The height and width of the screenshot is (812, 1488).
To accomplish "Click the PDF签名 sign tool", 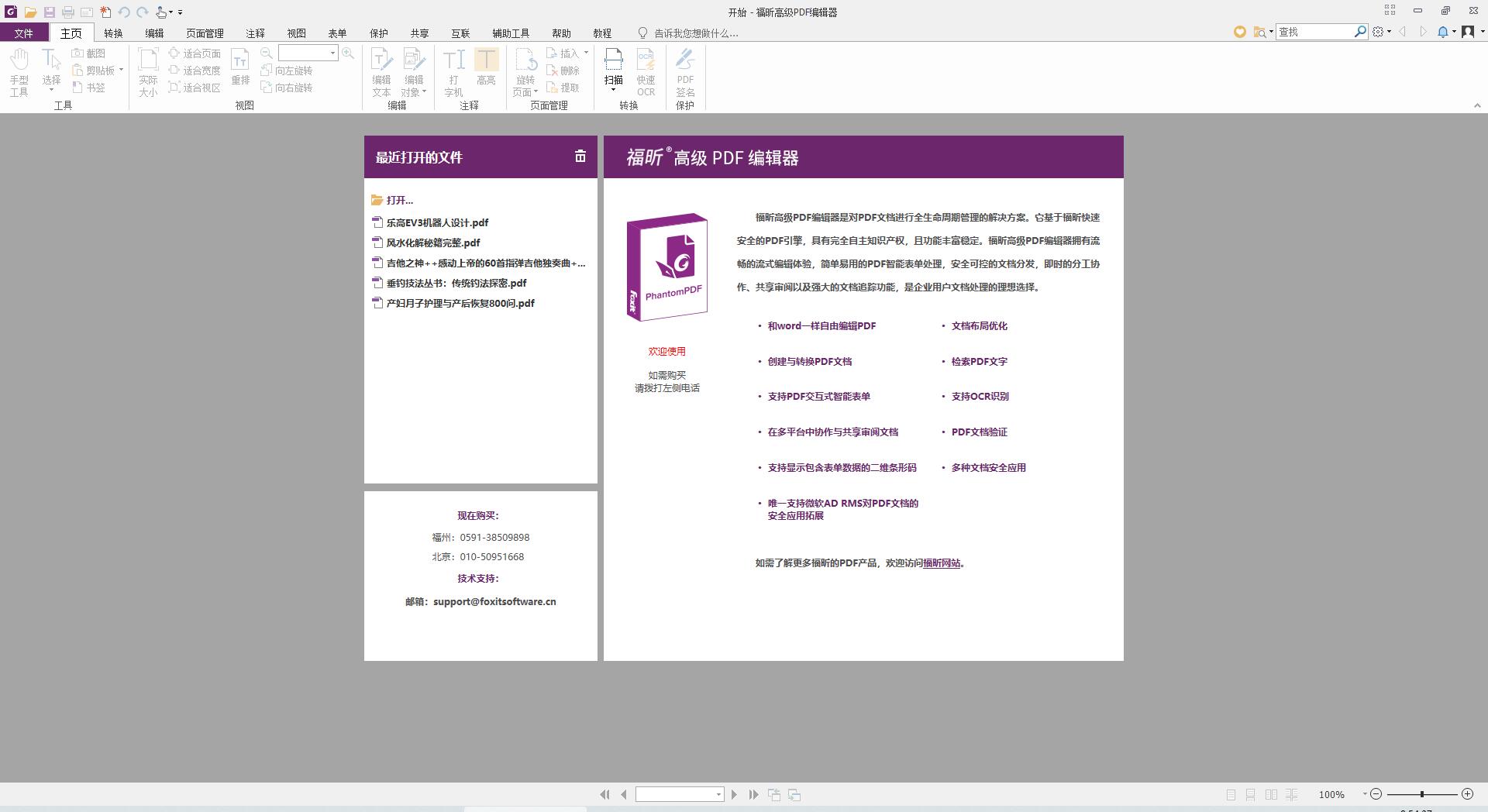I will (685, 72).
